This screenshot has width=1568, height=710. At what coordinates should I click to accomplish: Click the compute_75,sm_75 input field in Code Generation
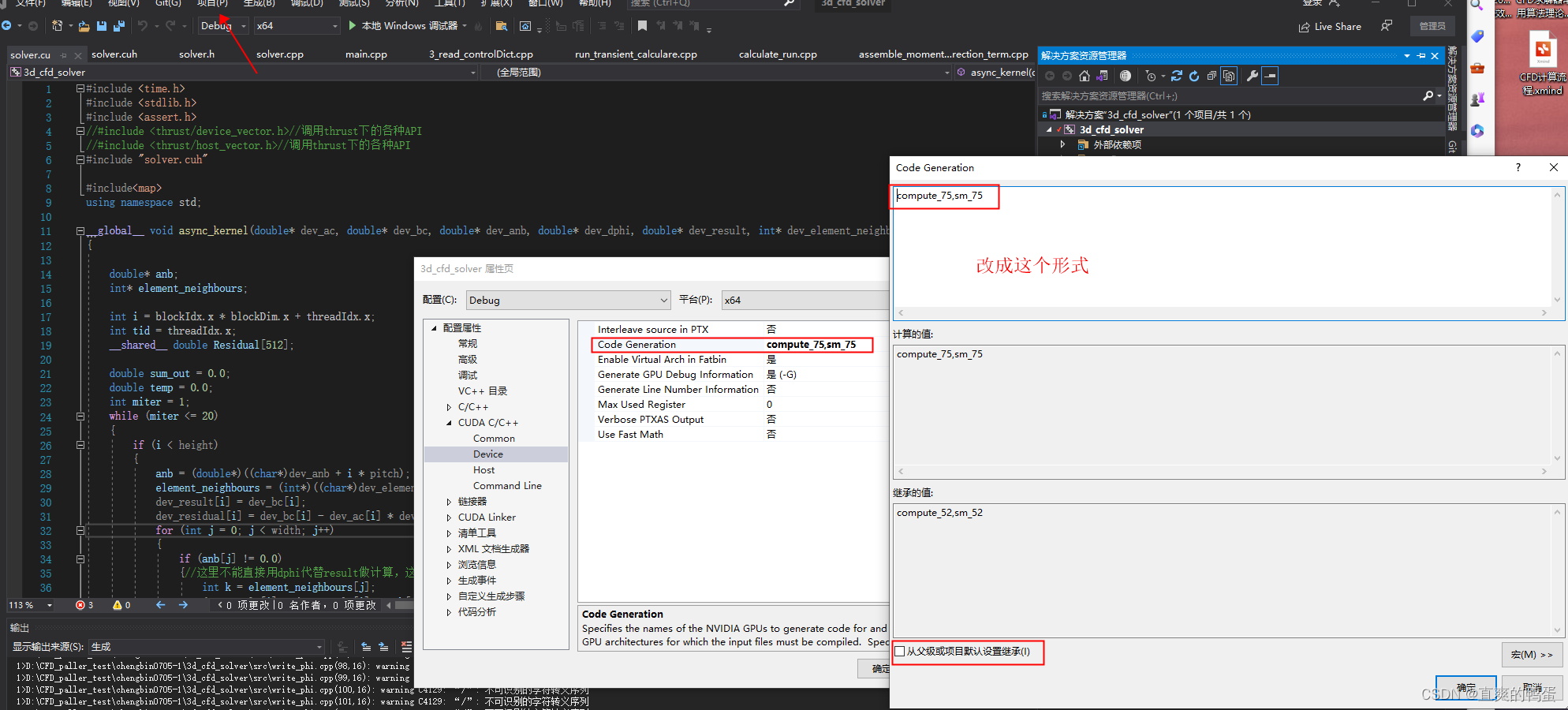[944, 196]
